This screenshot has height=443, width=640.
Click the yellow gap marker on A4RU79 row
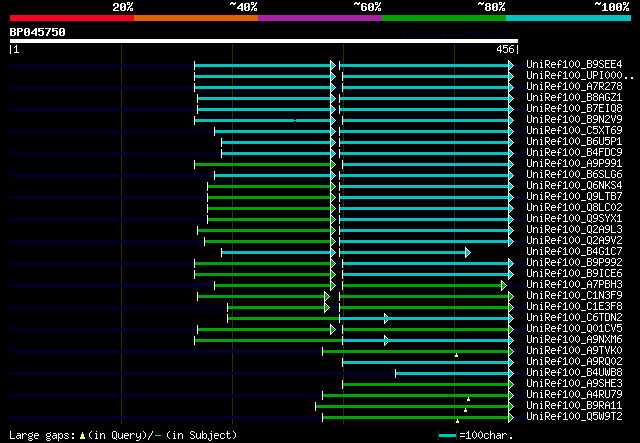[469, 399]
